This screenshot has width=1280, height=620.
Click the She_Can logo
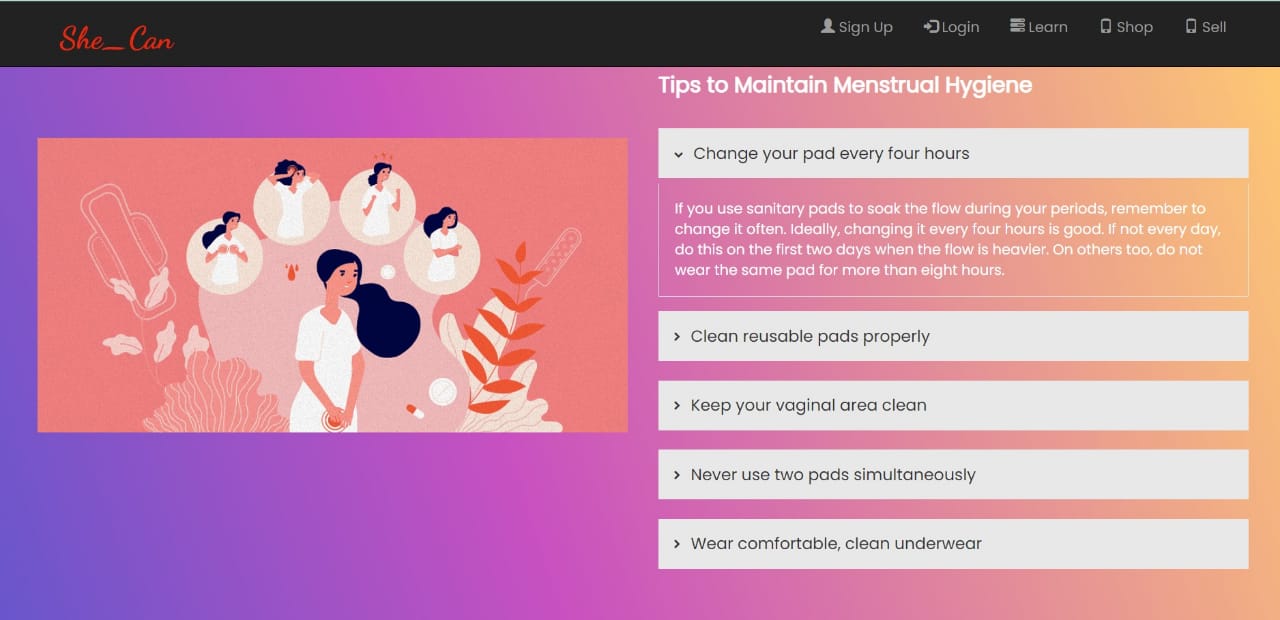pyautogui.click(x=116, y=40)
